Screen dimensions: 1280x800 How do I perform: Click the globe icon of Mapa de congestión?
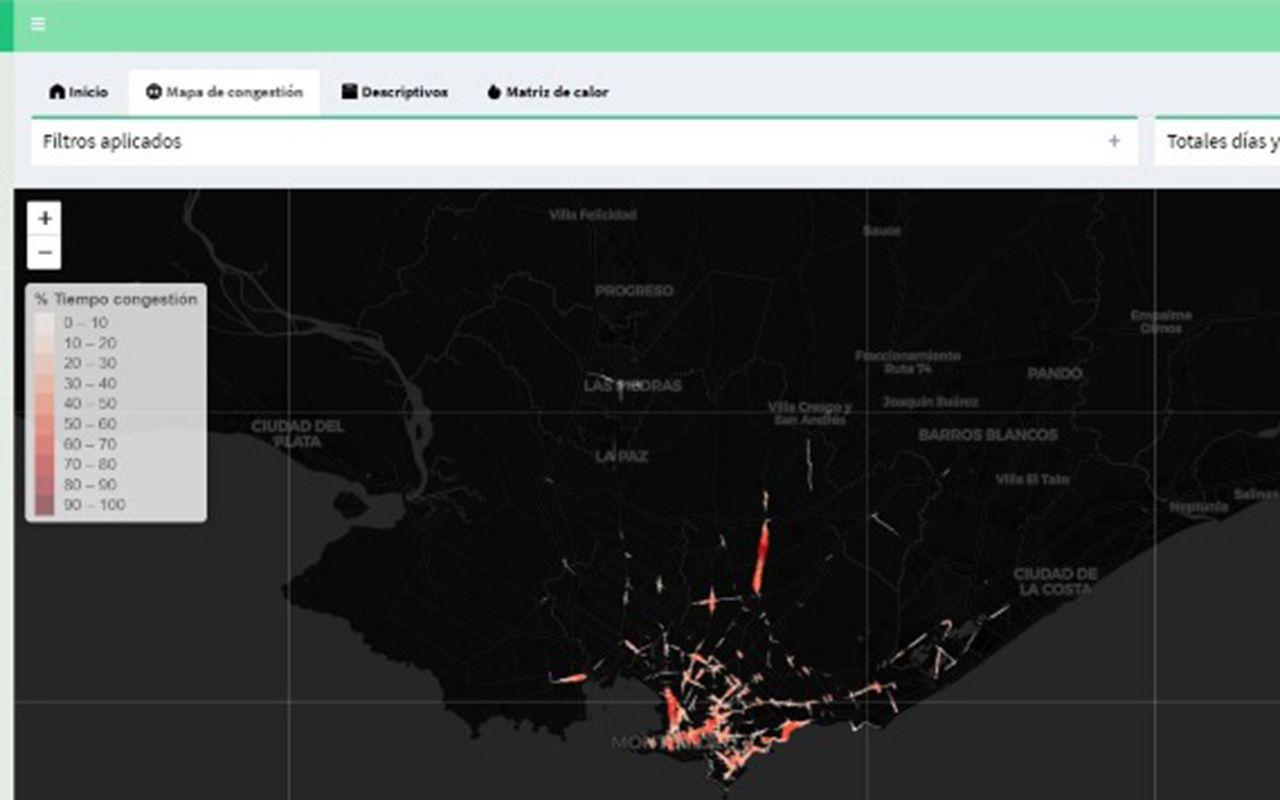click(154, 92)
